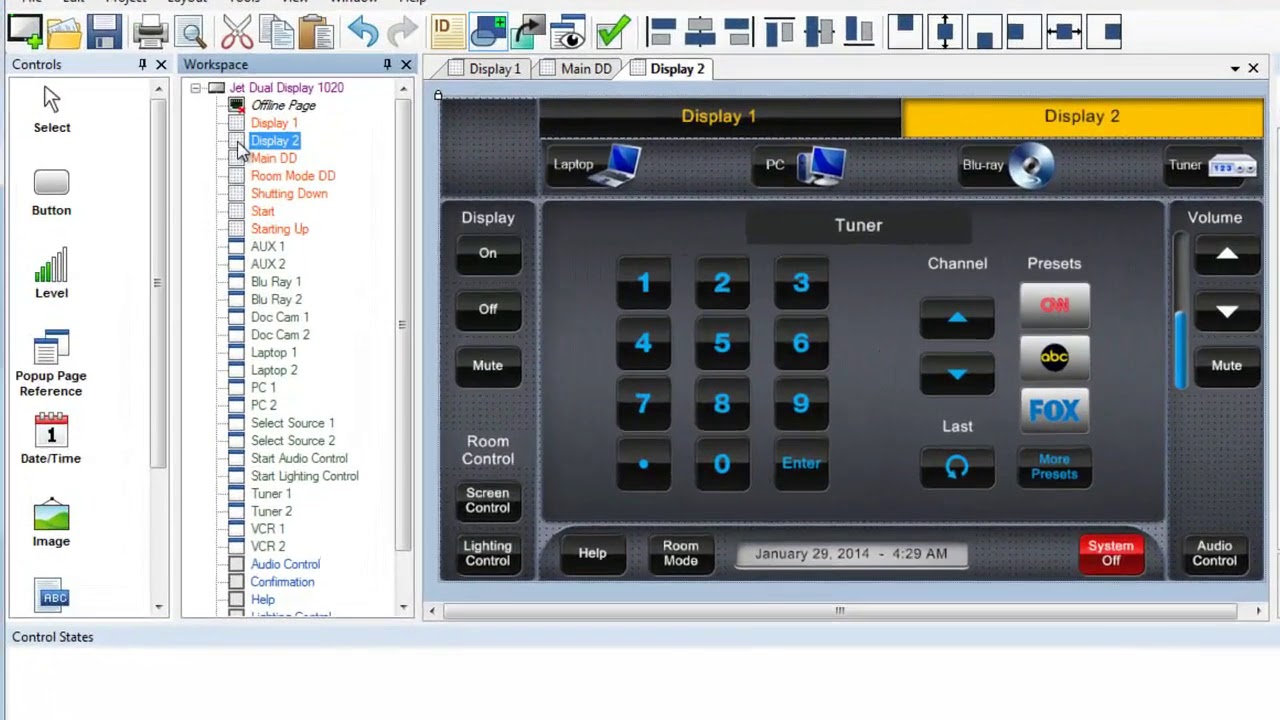Click the Display On button
The width and height of the screenshot is (1280, 720).
(x=487, y=254)
